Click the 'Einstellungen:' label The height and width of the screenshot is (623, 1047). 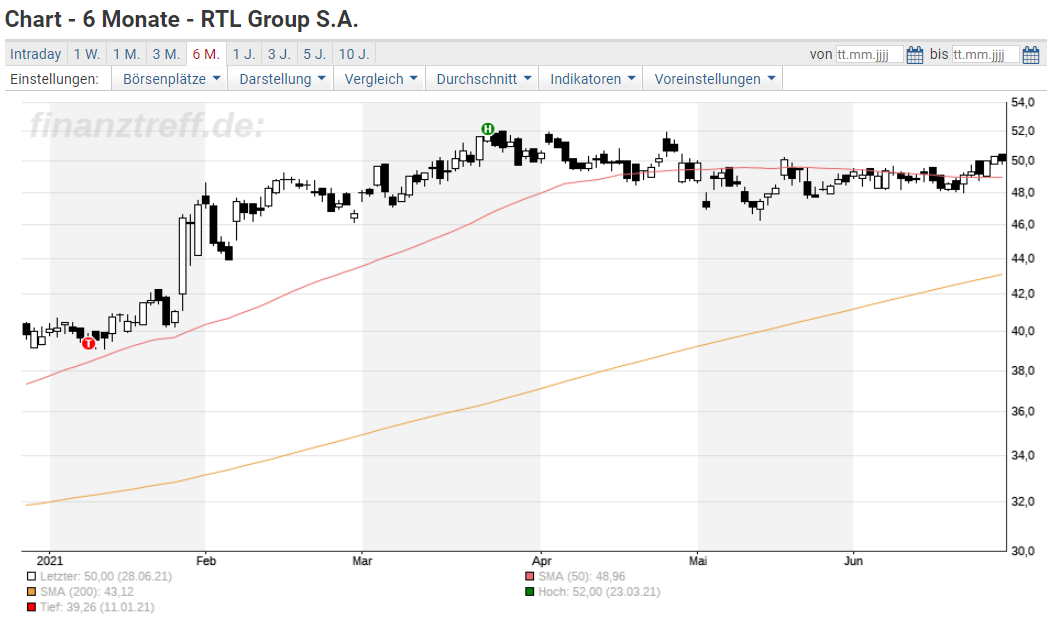click(55, 79)
